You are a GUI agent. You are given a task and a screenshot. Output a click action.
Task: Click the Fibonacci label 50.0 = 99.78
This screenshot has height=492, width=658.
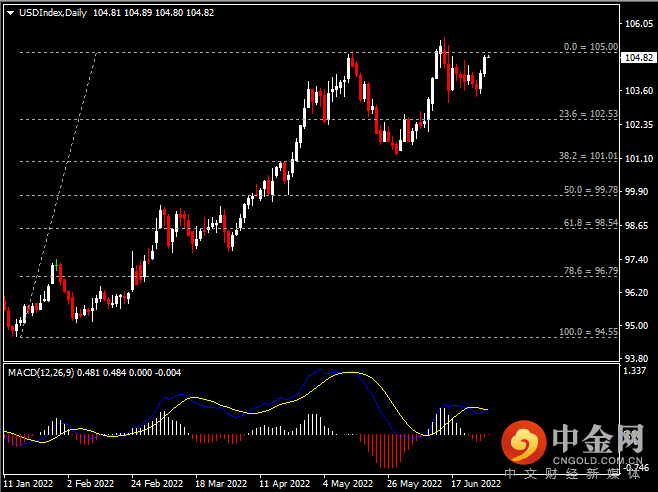[x=590, y=190]
